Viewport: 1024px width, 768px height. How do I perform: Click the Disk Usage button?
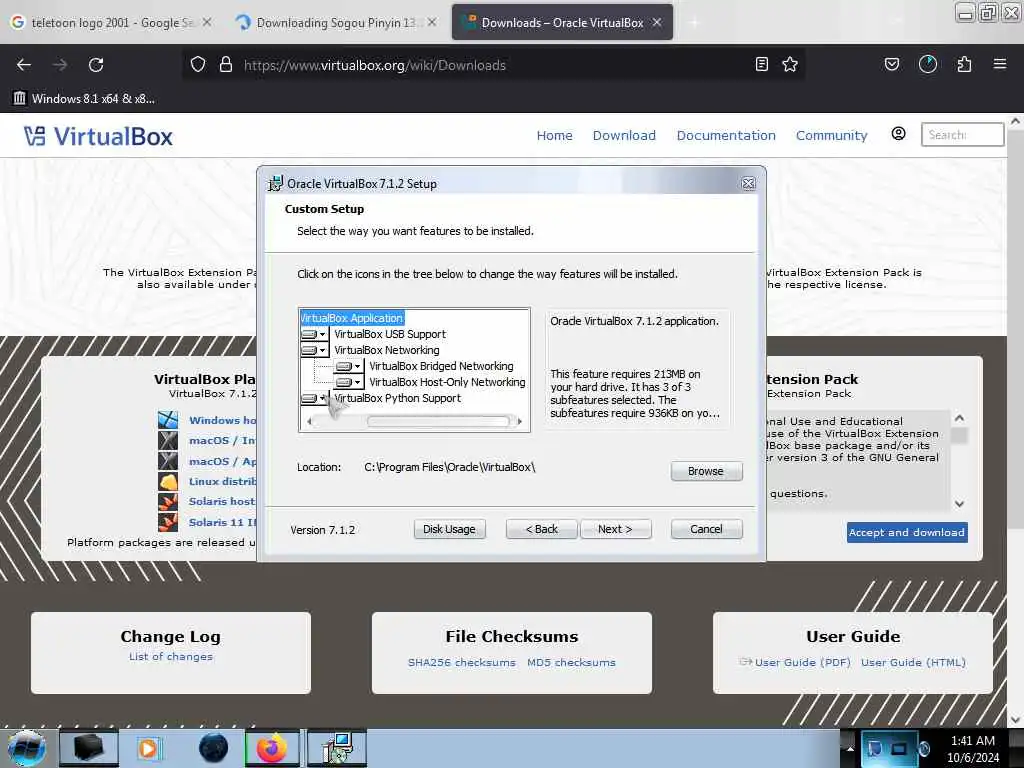click(x=449, y=529)
